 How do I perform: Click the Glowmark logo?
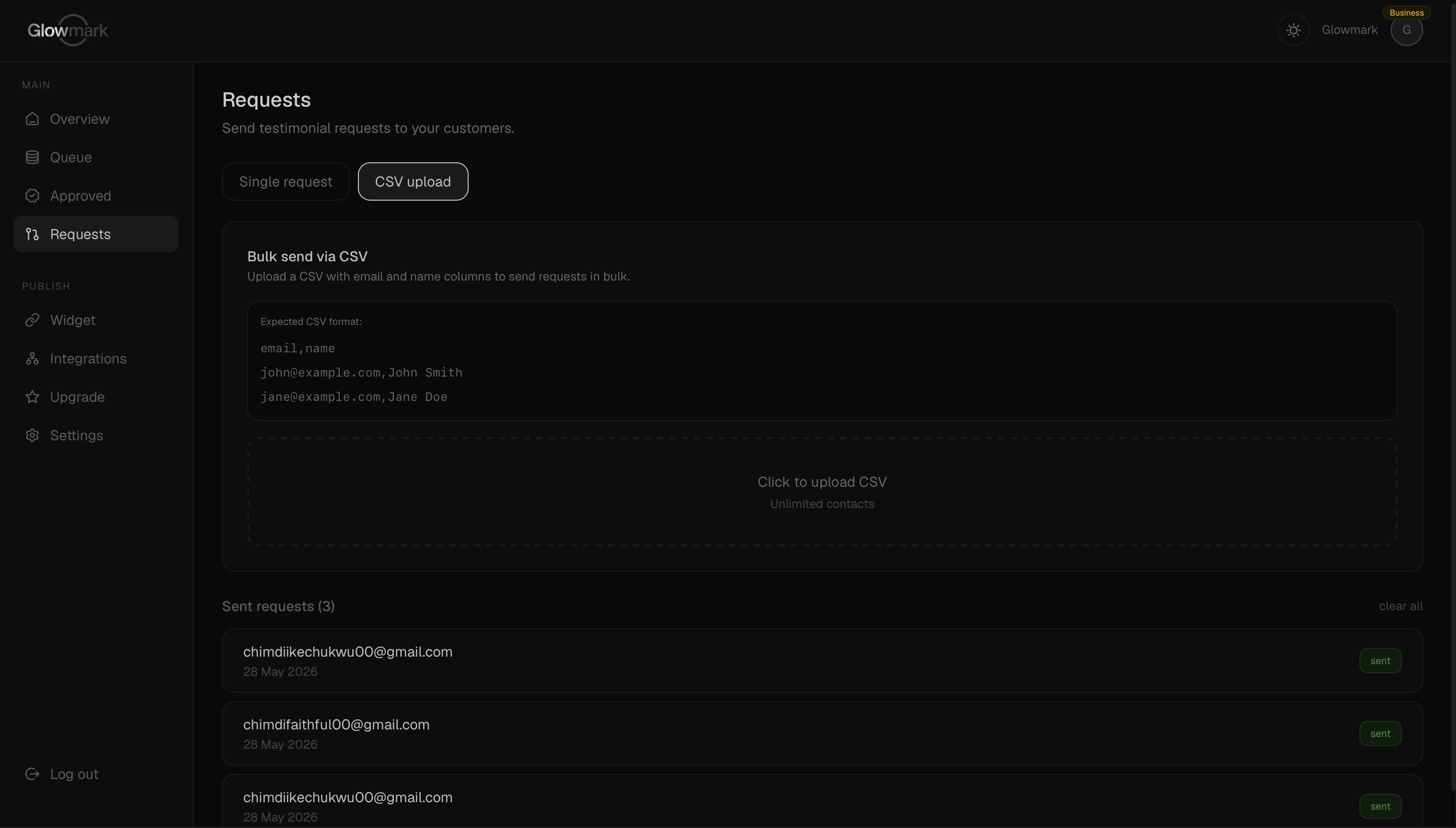[68, 30]
